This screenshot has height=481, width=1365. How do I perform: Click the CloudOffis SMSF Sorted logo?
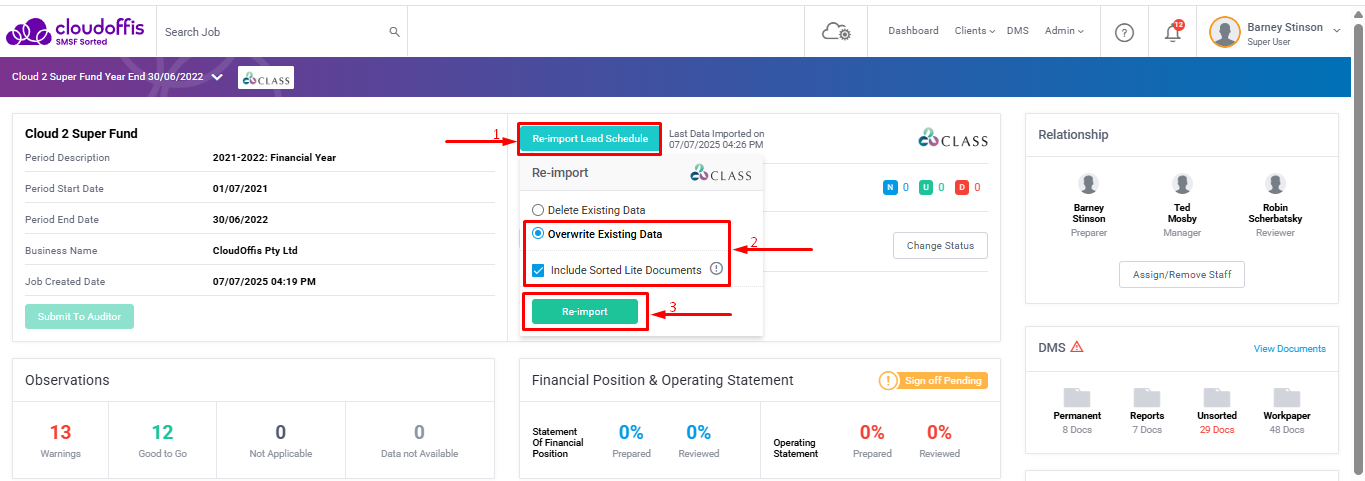tap(76, 32)
